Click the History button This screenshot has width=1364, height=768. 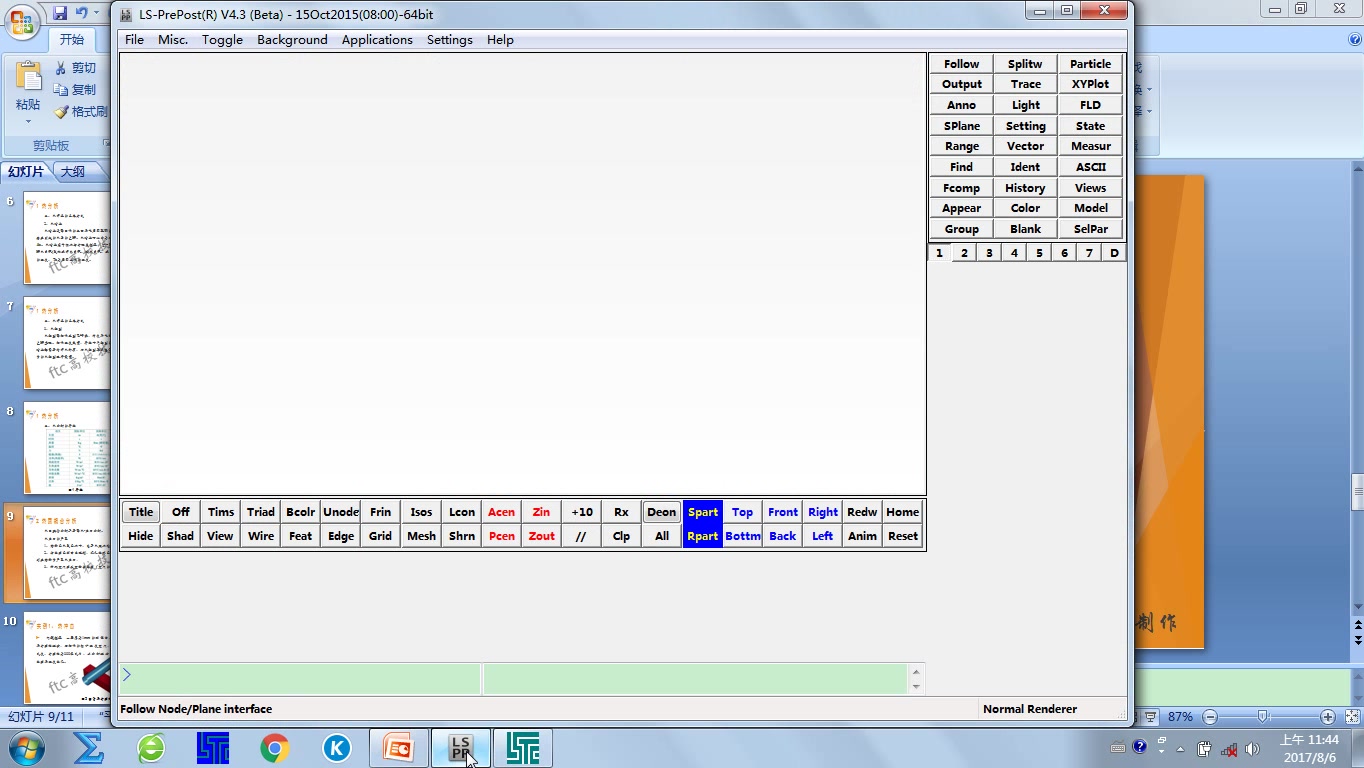pyautogui.click(x=1025, y=188)
